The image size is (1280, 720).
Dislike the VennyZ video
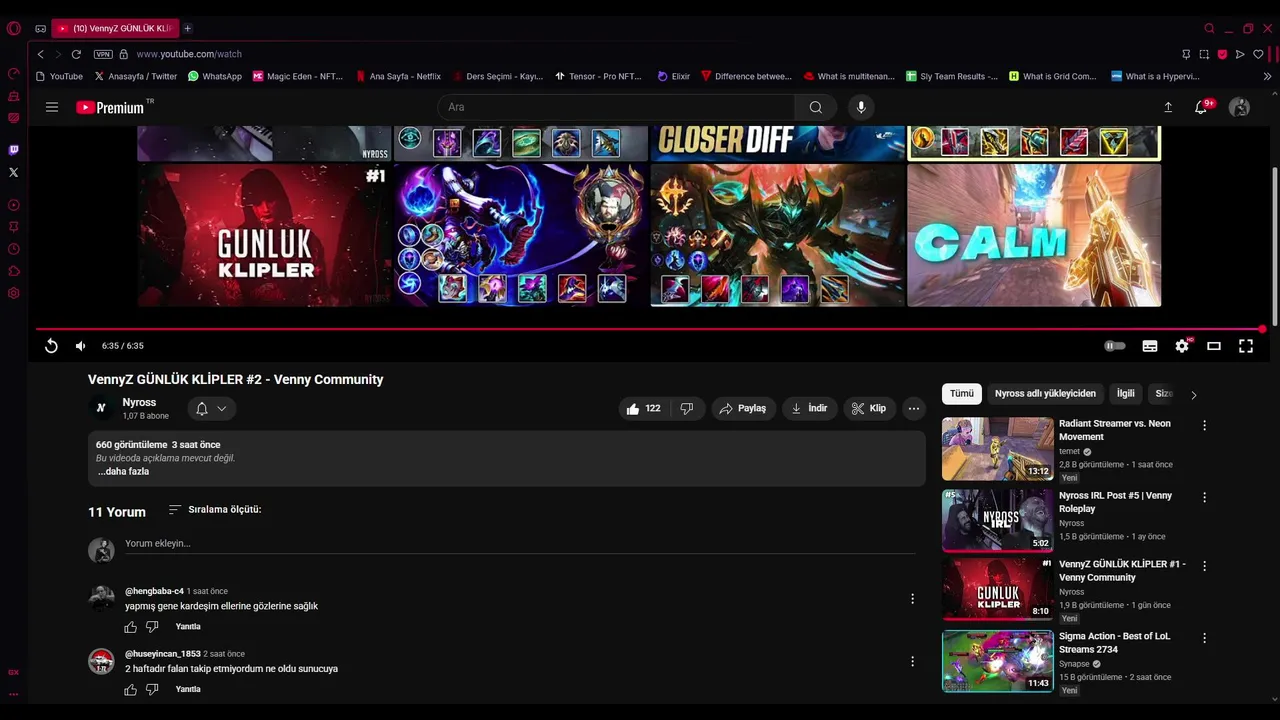[x=687, y=408]
